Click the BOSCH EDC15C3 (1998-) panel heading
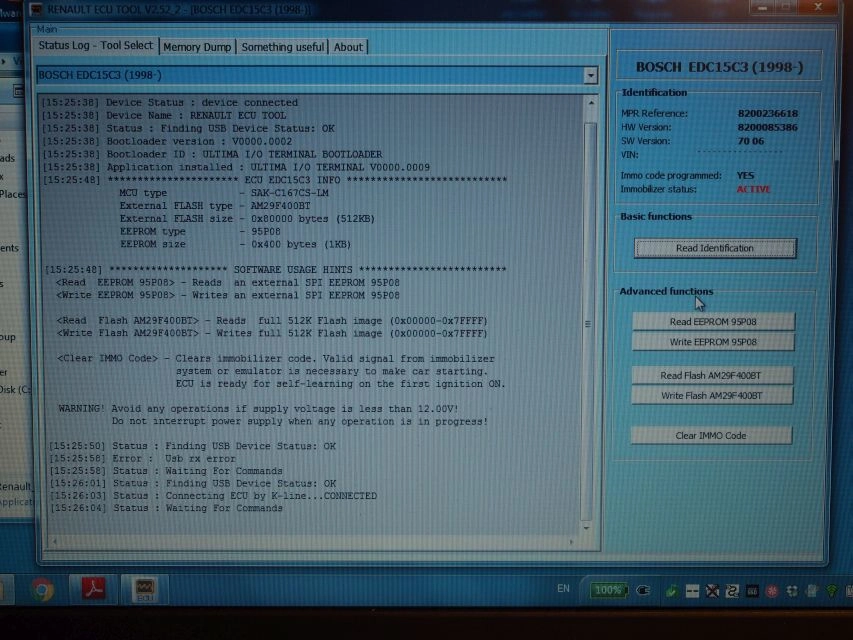The height and width of the screenshot is (640, 853). pyautogui.click(x=719, y=67)
